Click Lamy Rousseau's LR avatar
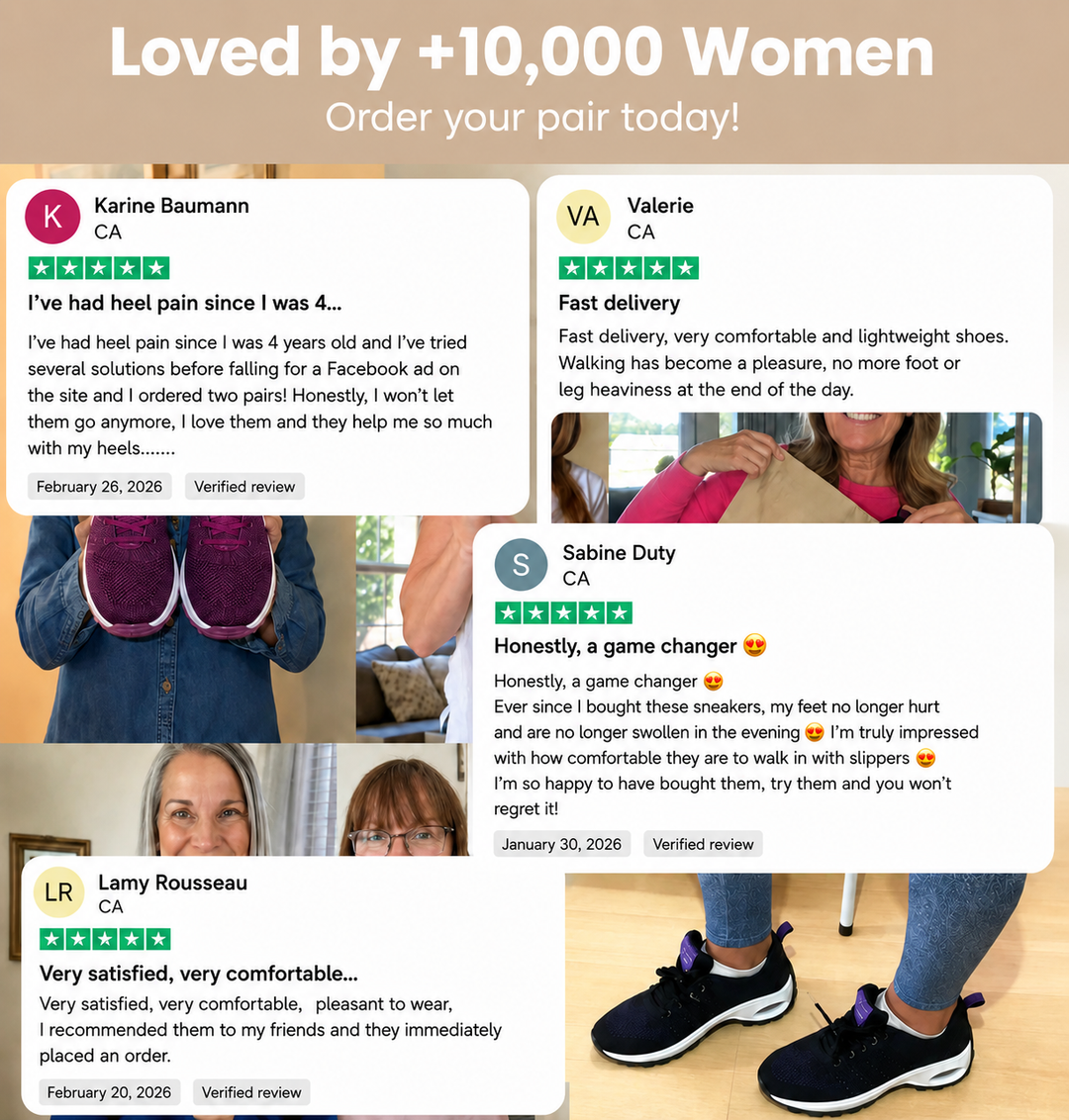The height and width of the screenshot is (1120, 1069). (x=59, y=892)
